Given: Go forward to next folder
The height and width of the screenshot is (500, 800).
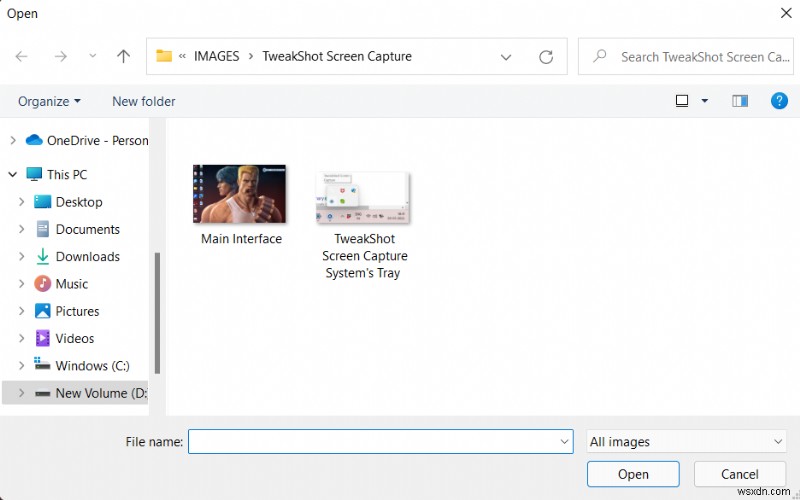Looking at the screenshot, I should (61, 56).
